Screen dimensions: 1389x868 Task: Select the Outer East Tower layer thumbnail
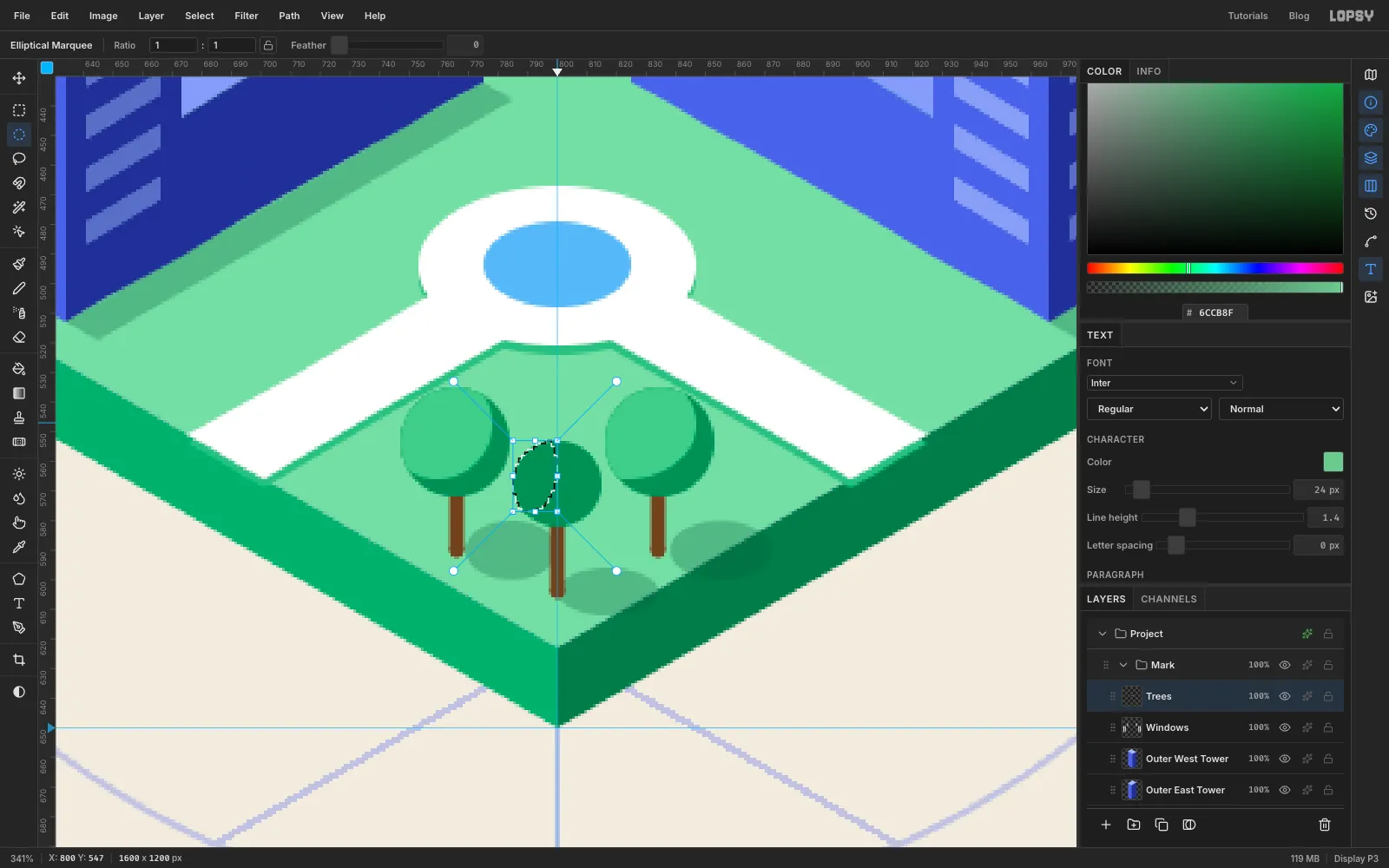[x=1132, y=790]
